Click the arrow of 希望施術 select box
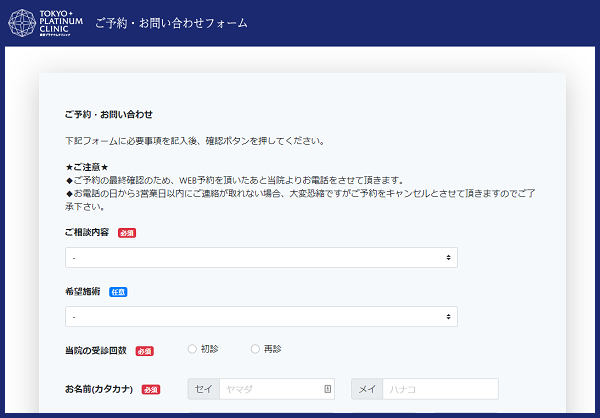 pos(448,316)
